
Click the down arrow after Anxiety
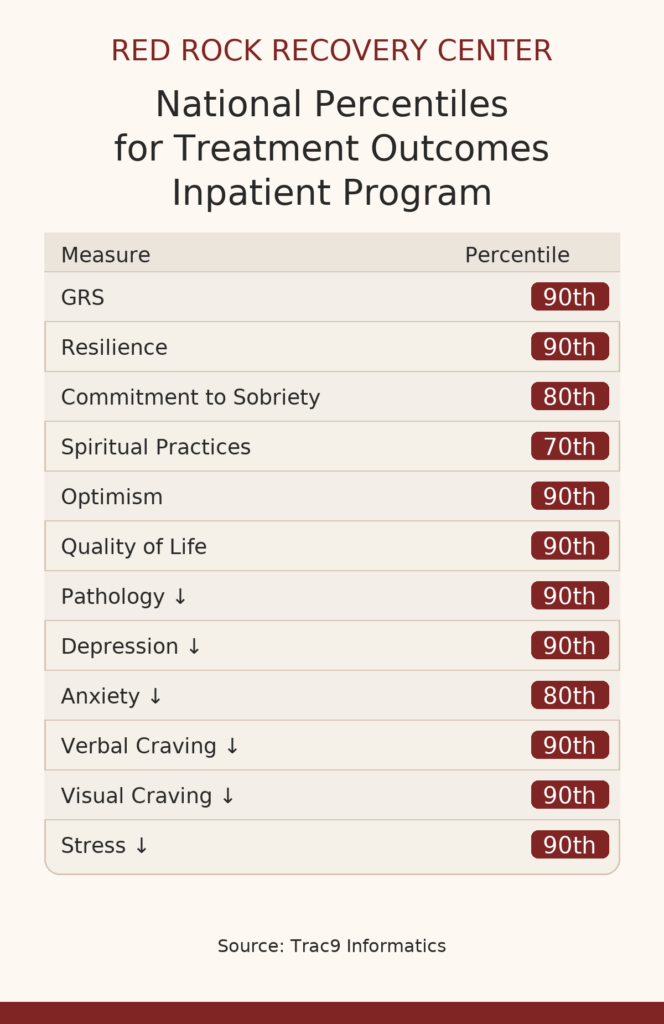[x=155, y=697]
